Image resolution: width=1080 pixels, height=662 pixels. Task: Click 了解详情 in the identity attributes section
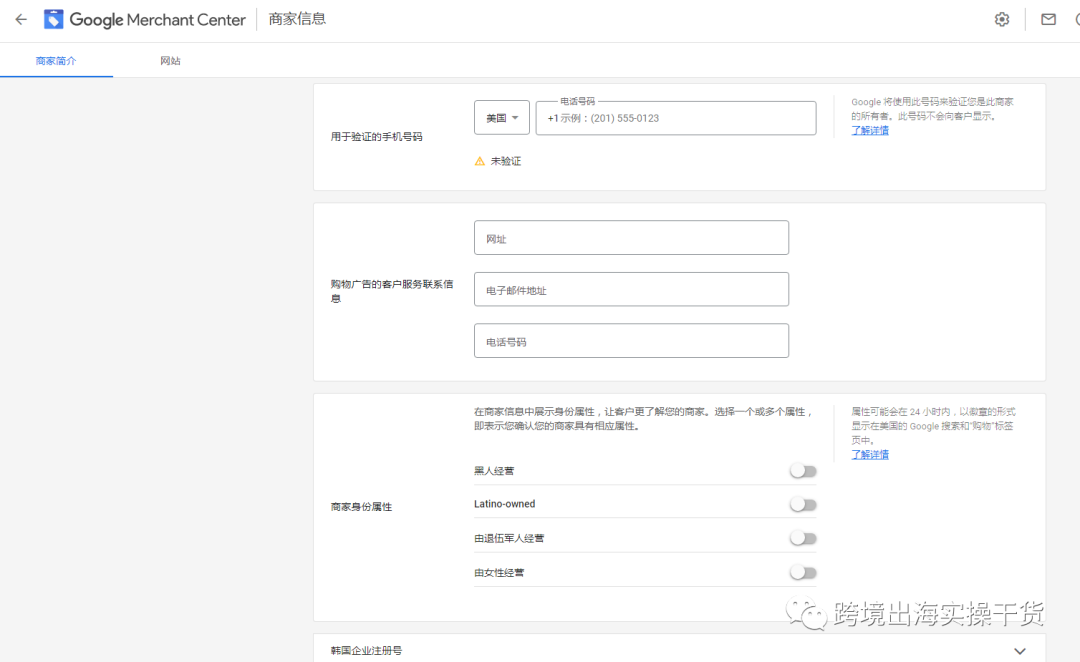(x=869, y=454)
